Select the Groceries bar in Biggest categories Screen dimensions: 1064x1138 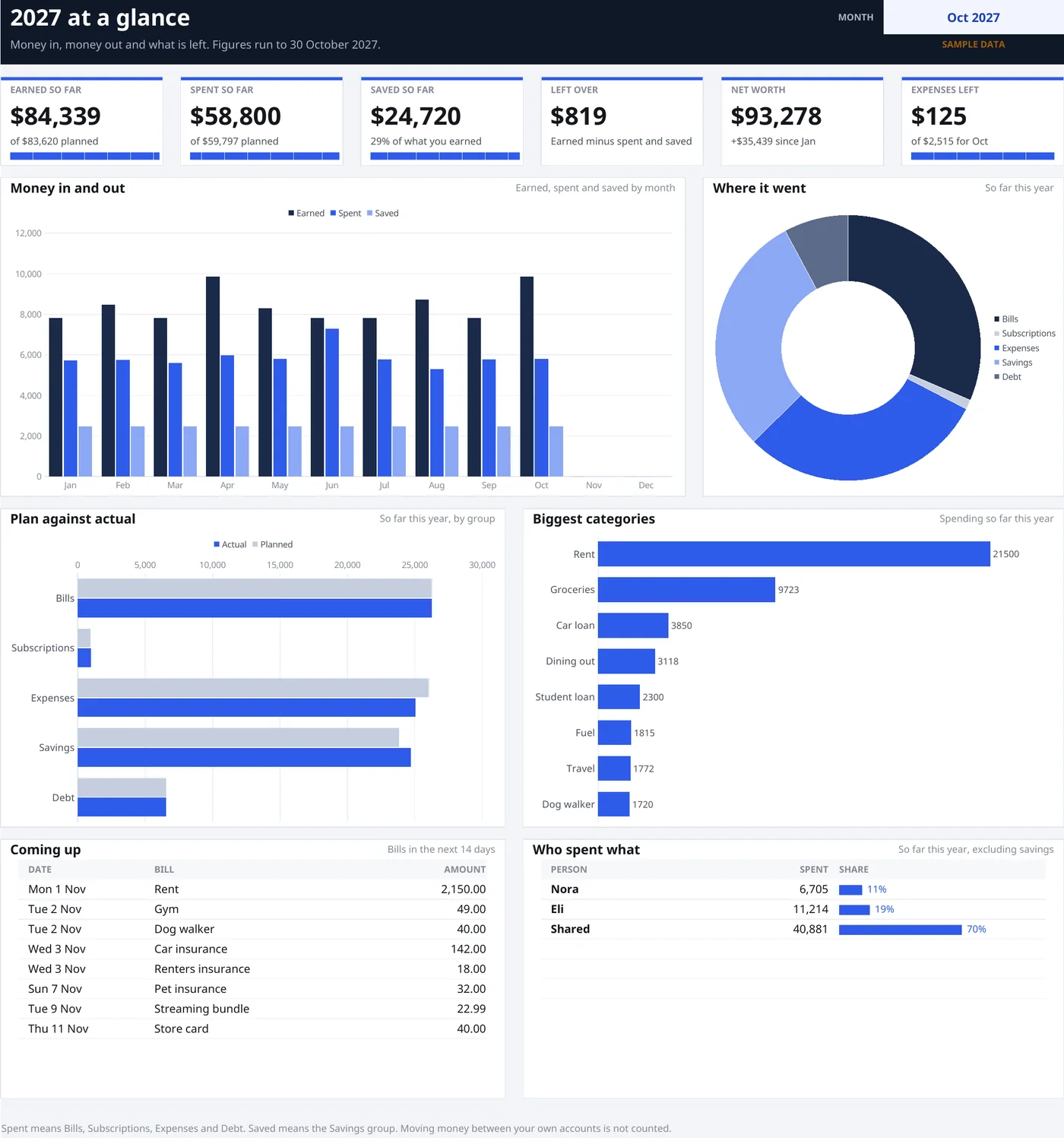click(686, 590)
